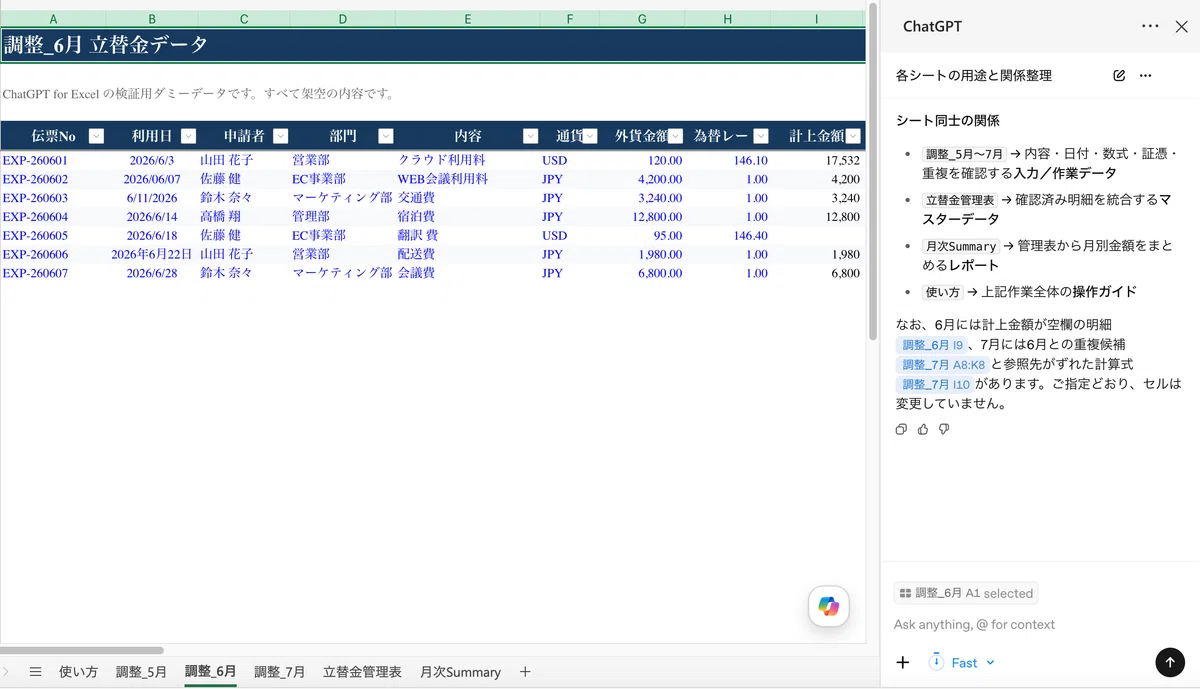Send the message with arrow button
Image resolution: width=1200 pixels, height=689 pixels.
coord(1170,662)
